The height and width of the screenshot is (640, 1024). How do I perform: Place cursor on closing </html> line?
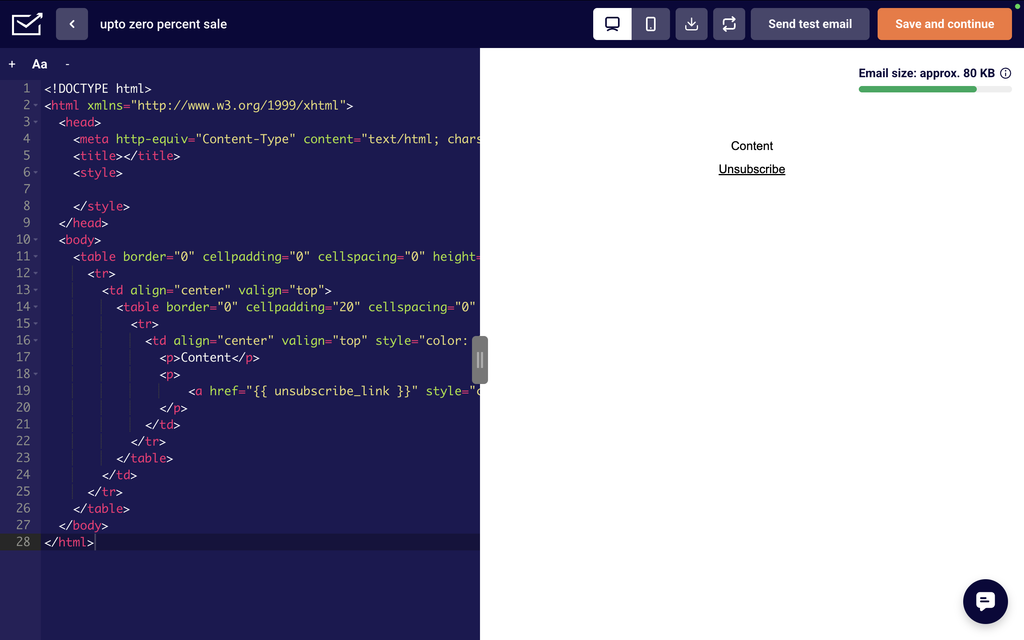pos(69,542)
